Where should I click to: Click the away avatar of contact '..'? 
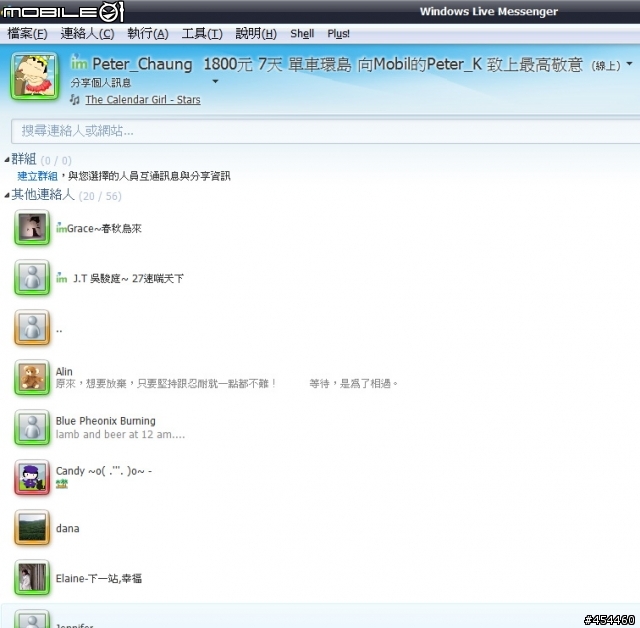[x=32, y=328]
